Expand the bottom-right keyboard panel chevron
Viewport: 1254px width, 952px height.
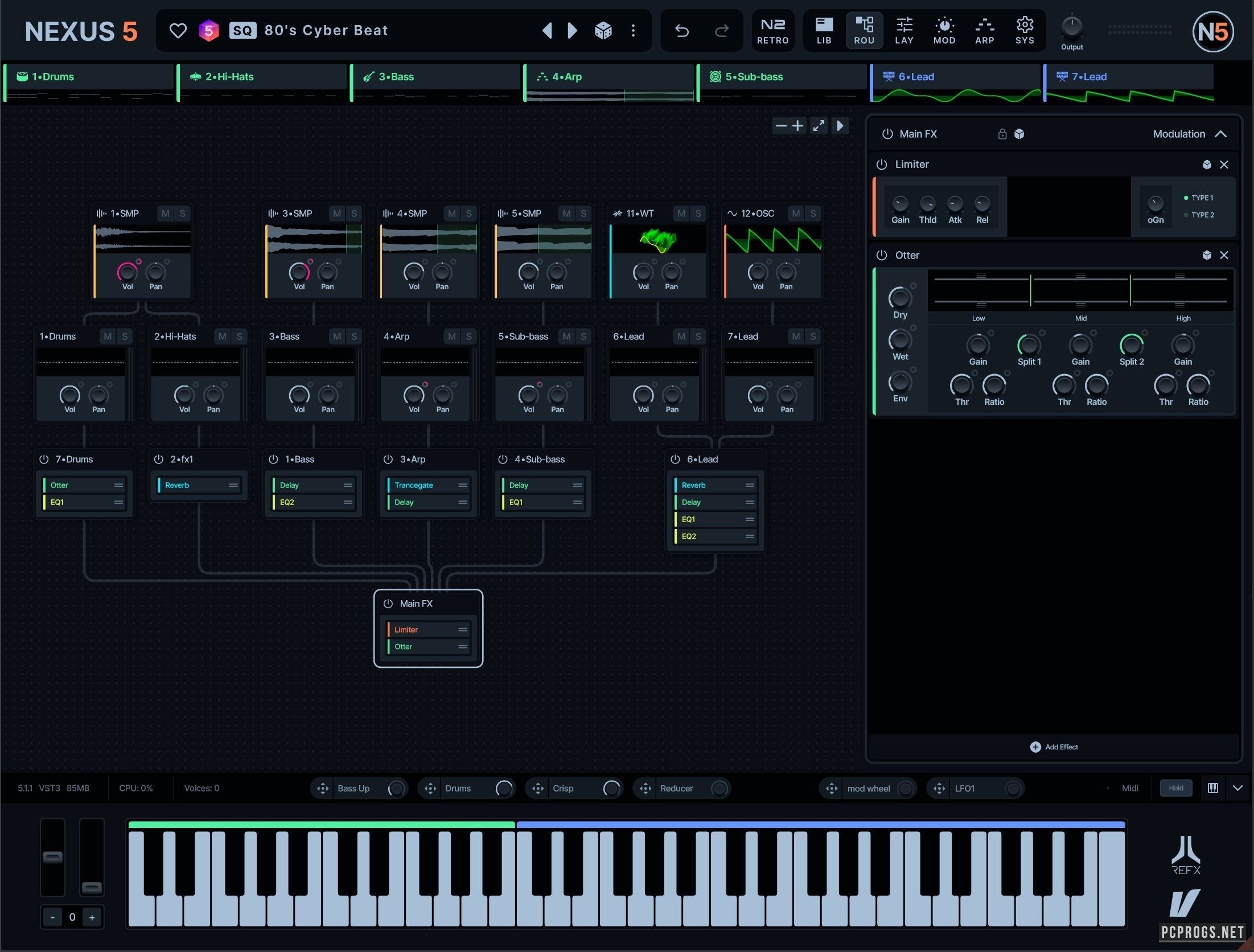tap(1237, 788)
